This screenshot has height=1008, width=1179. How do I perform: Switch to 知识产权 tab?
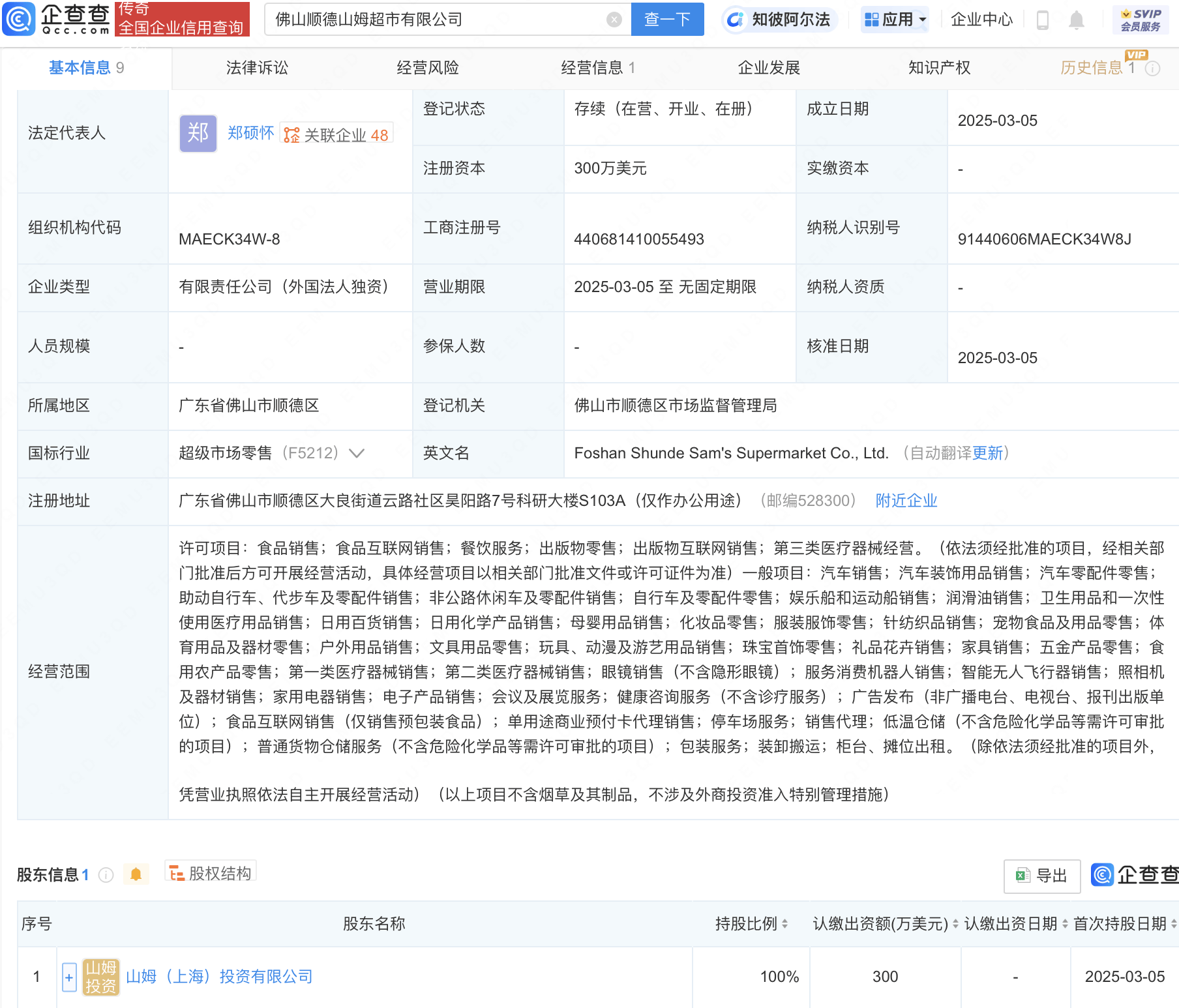(939, 68)
